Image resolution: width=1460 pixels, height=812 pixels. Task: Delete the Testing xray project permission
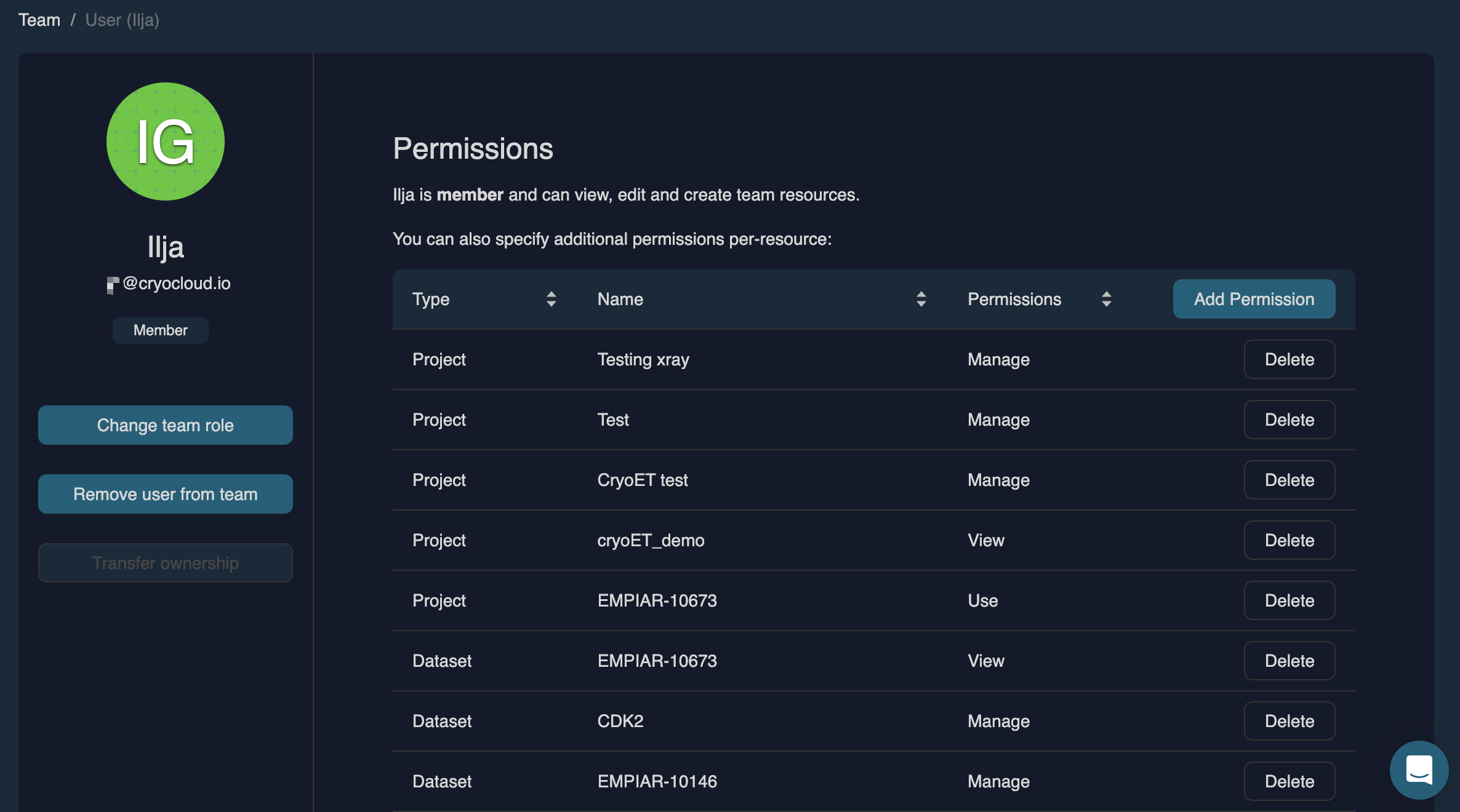click(1289, 359)
